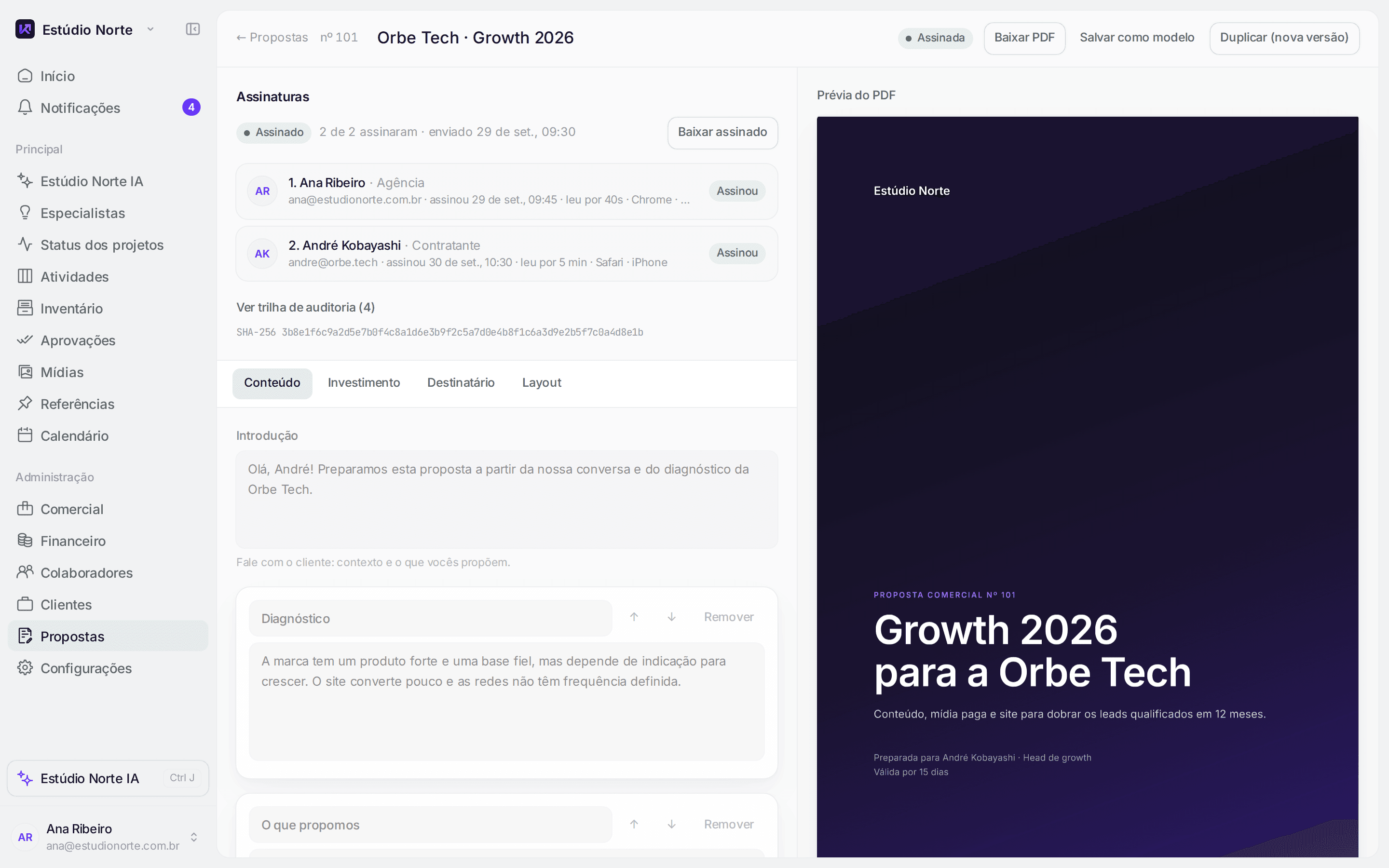Screen dimensions: 1389x868
Task: Open Notificações bell icon
Action: [25, 108]
